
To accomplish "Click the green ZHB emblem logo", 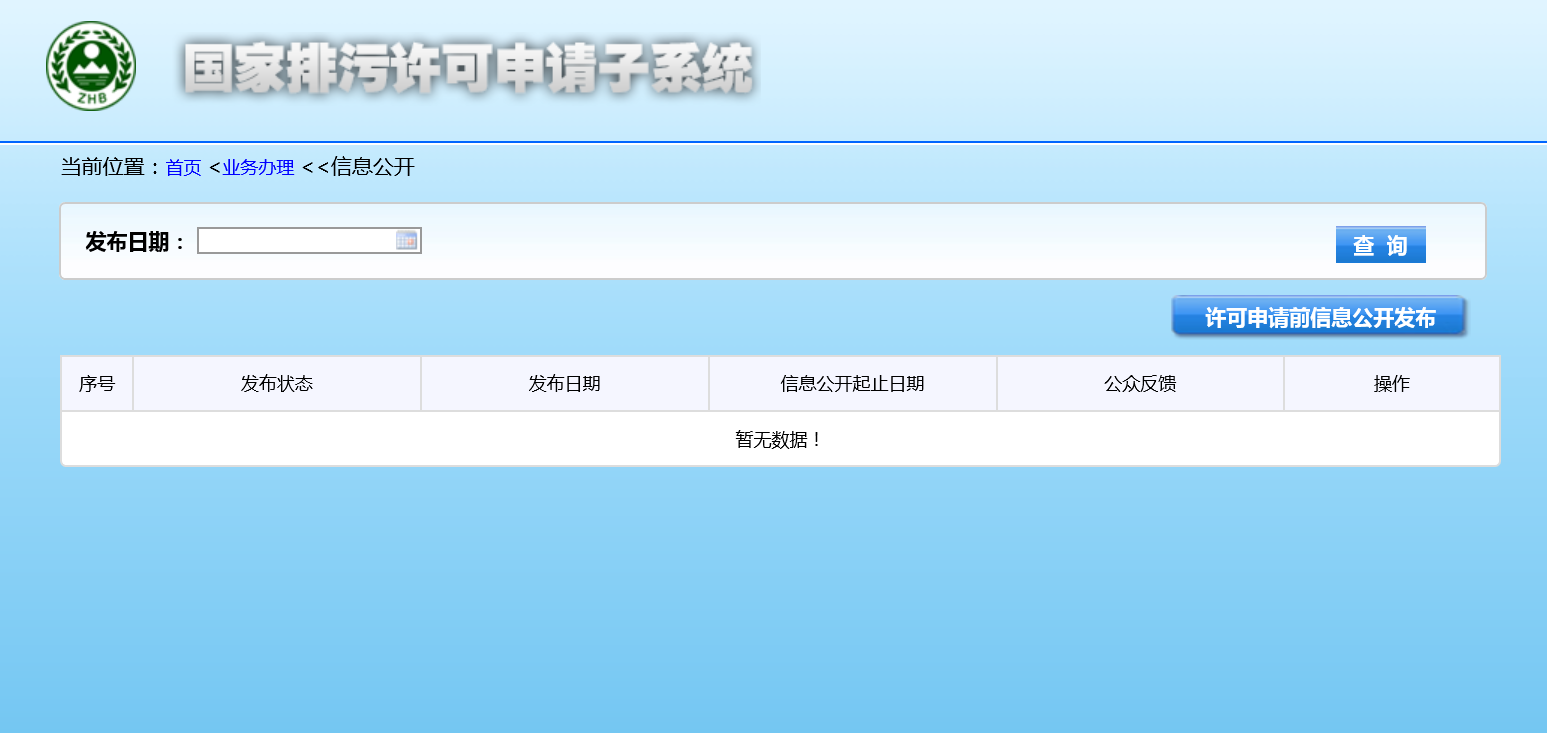I will [x=90, y=66].
